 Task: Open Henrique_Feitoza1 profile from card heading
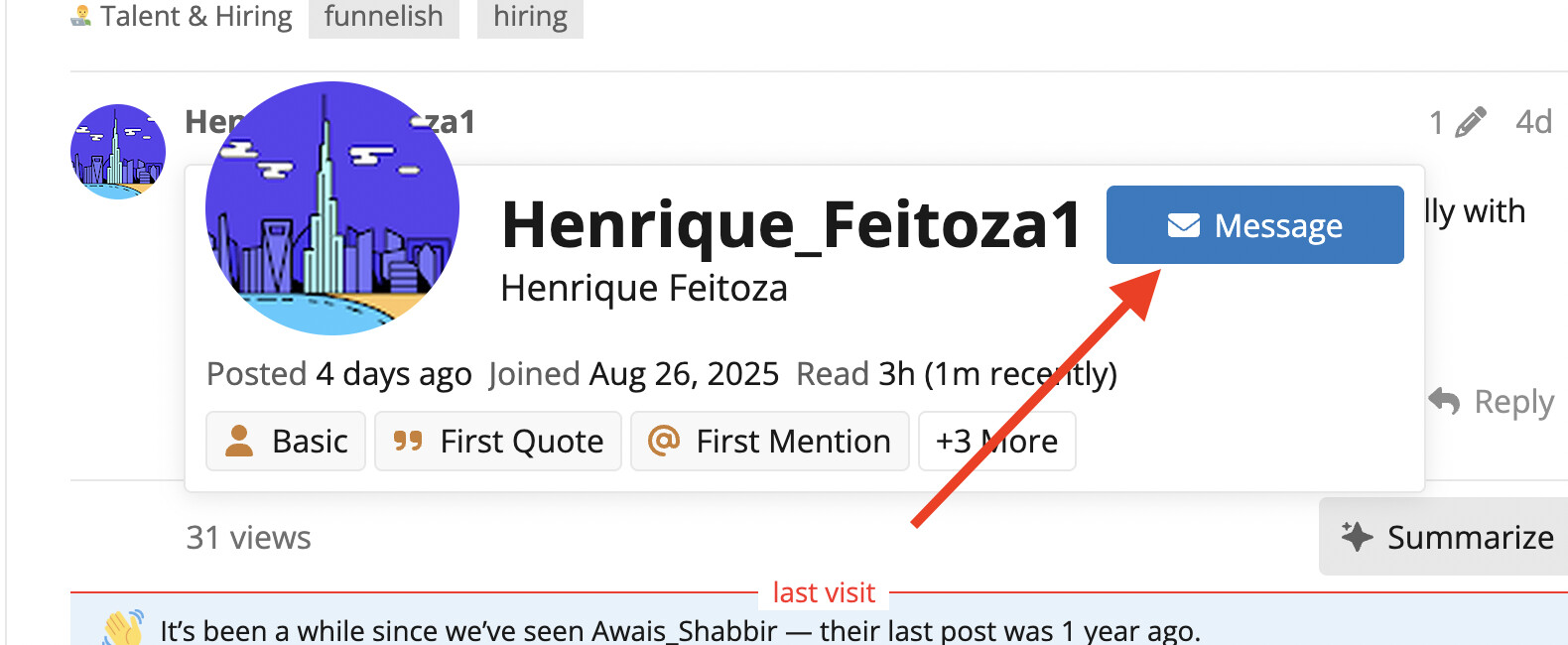(x=791, y=224)
